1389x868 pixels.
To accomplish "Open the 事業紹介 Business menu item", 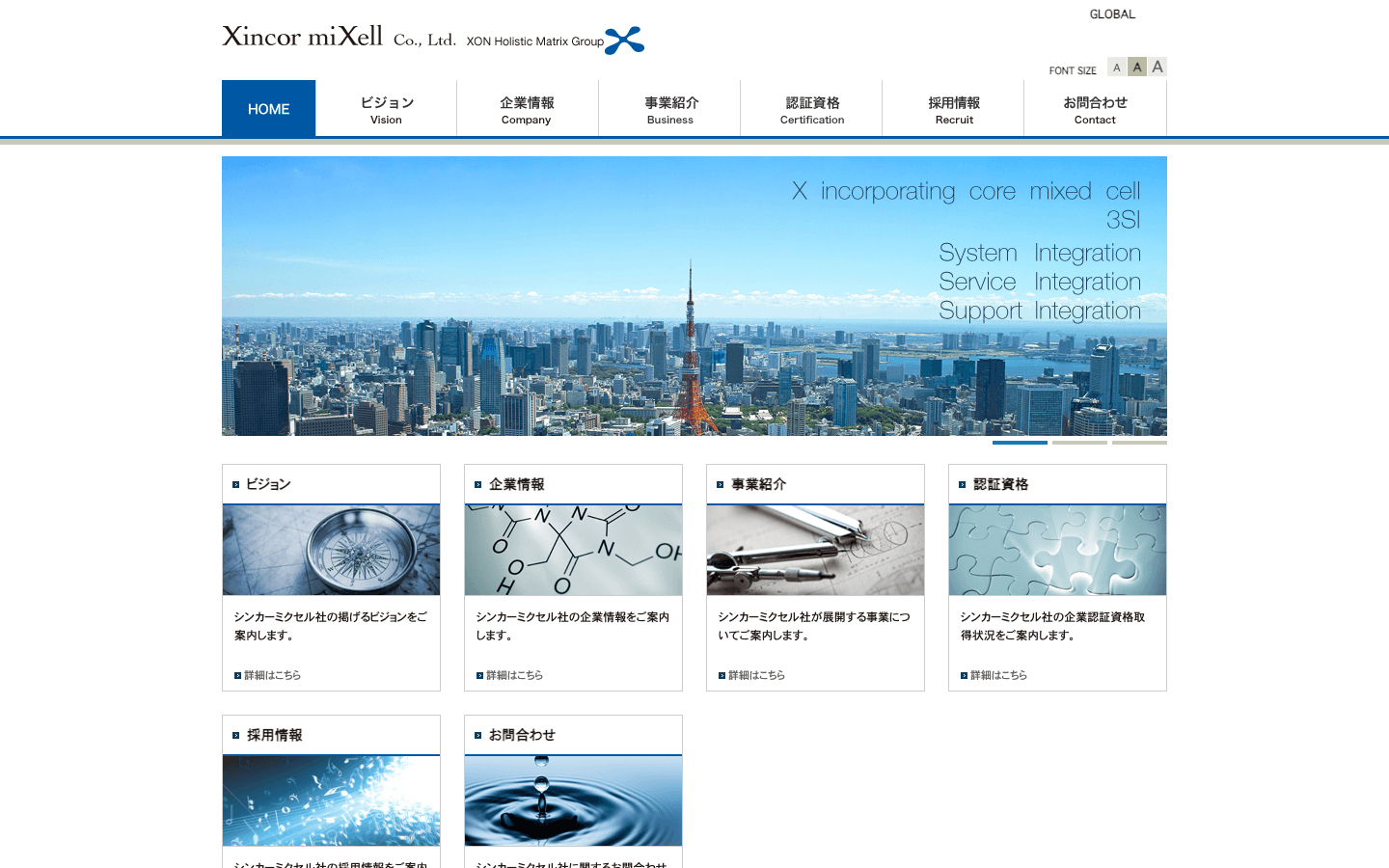I will (x=669, y=108).
